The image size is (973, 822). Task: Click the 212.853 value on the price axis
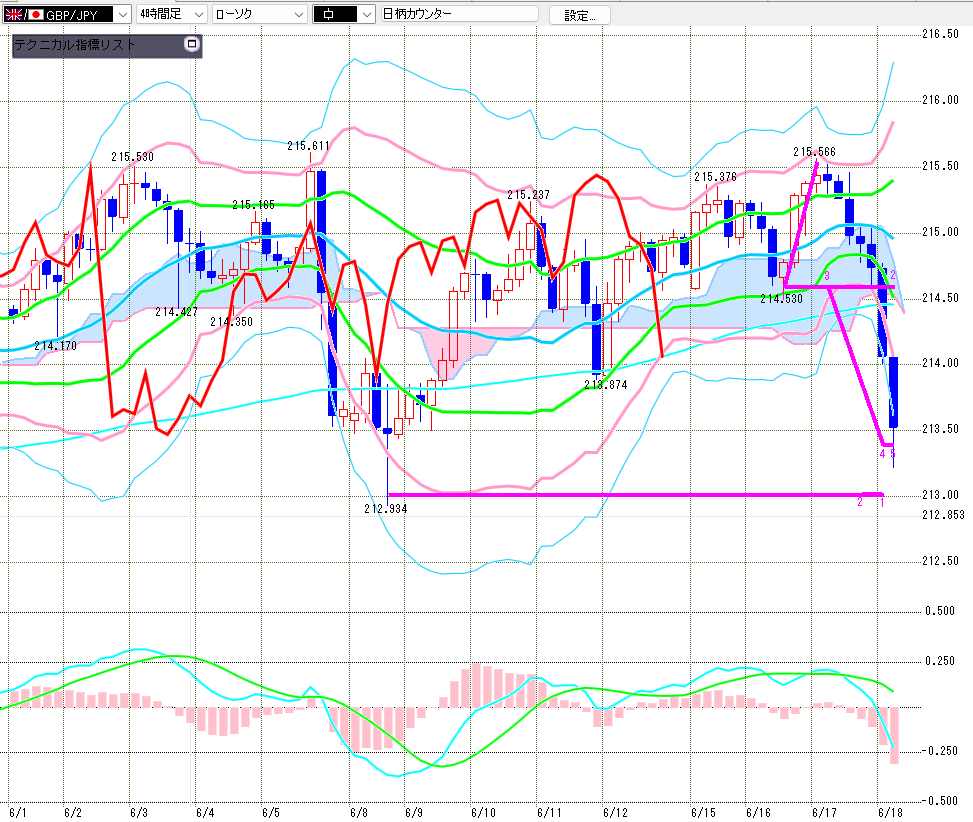(943, 515)
